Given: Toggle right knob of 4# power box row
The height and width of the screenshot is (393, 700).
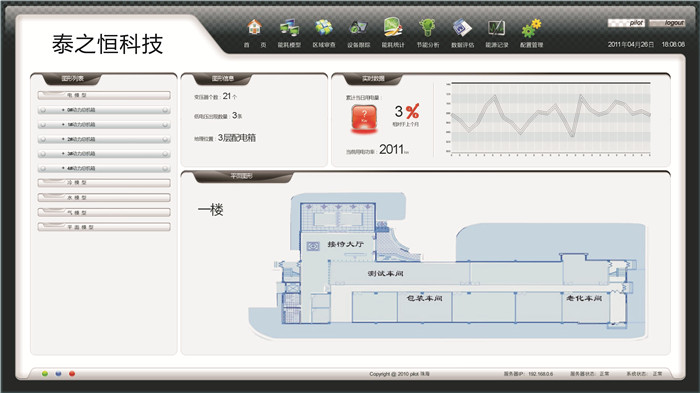Looking at the screenshot, I should (165, 168).
